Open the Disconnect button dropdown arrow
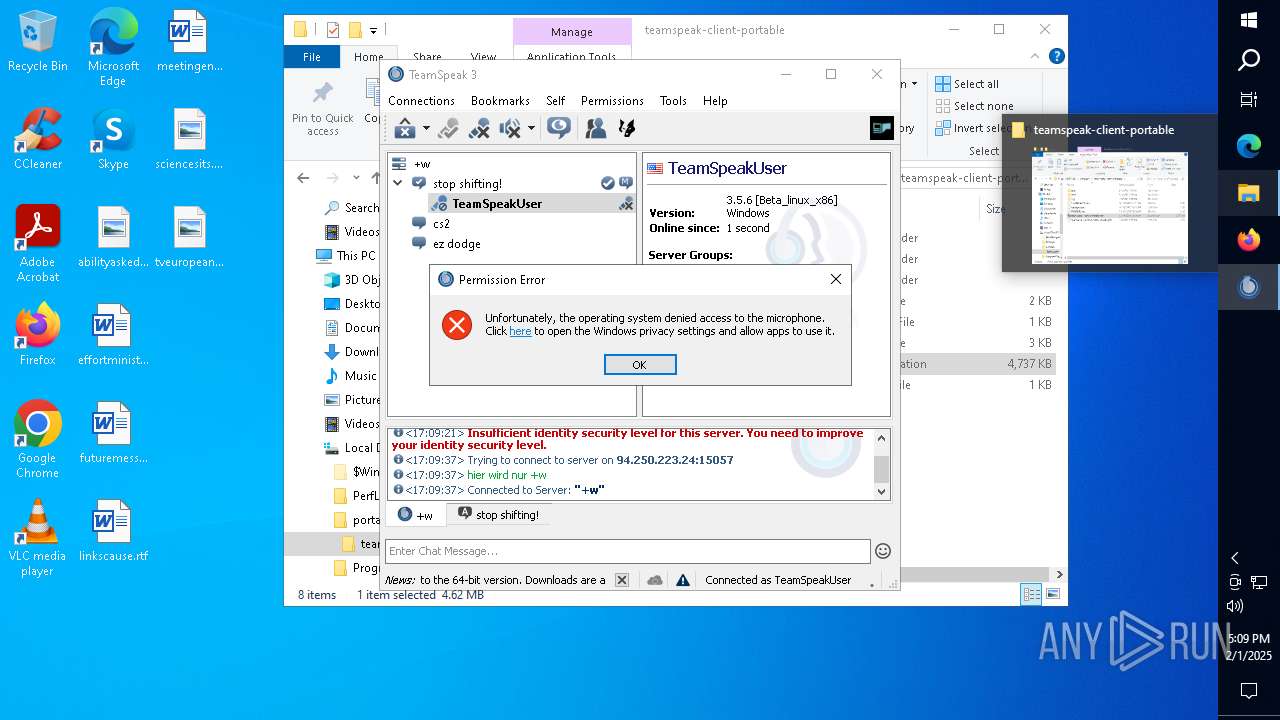This screenshot has width=1280, height=720. click(426, 128)
